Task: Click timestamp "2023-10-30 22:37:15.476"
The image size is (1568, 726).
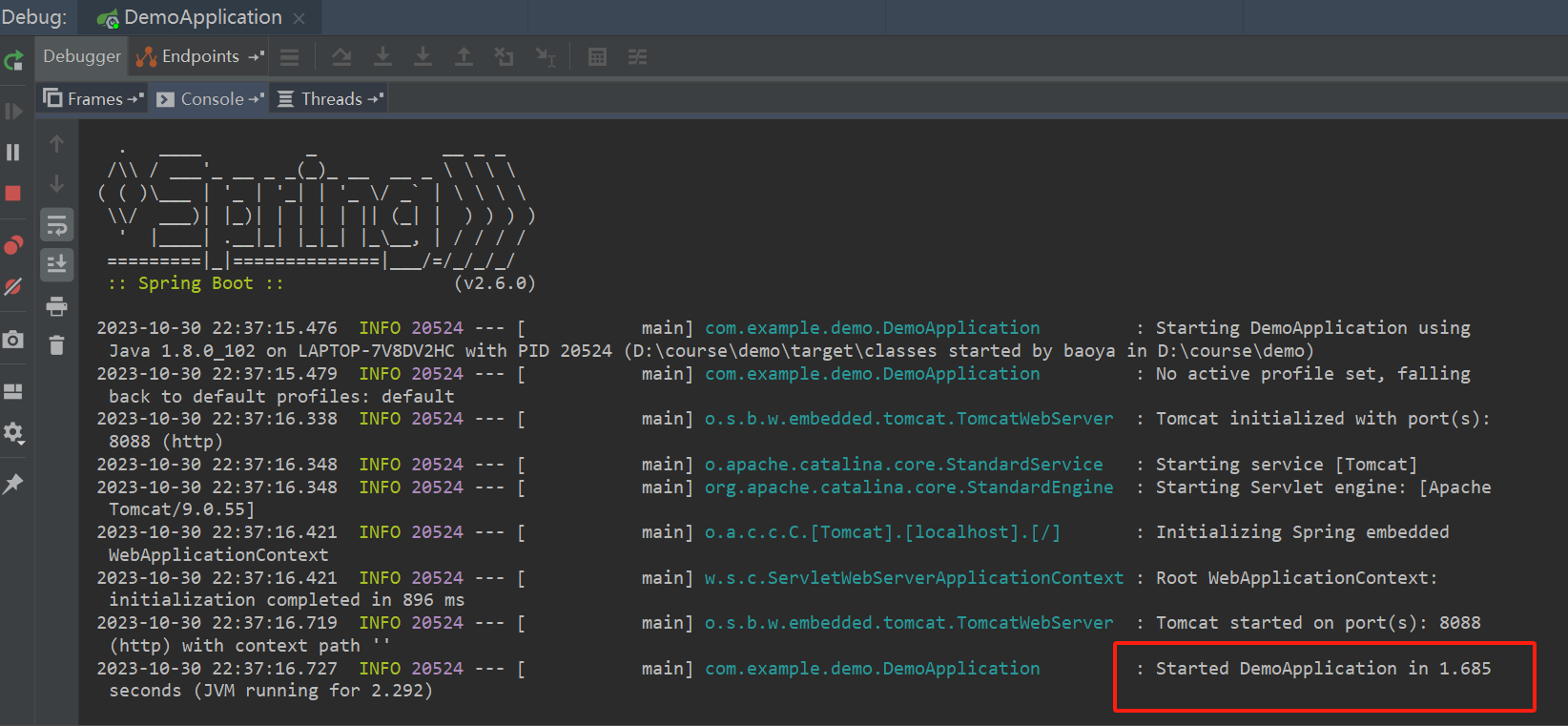Action: (x=217, y=328)
